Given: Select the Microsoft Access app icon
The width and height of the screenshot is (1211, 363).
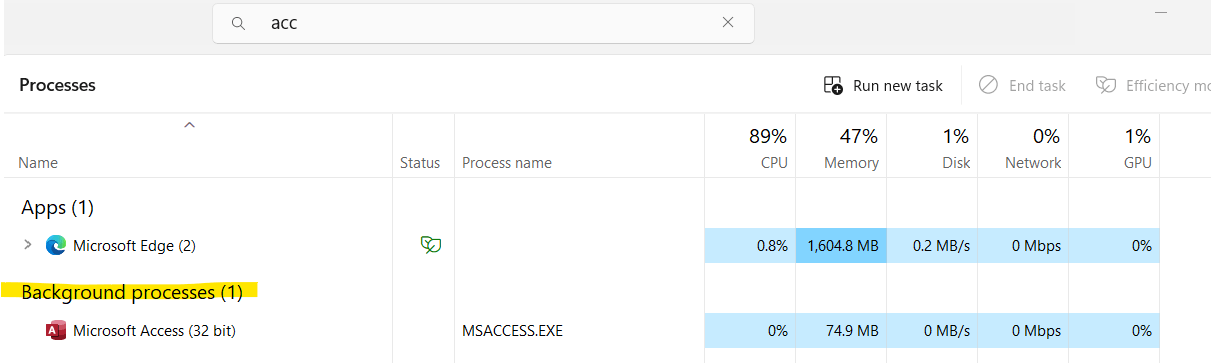Looking at the screenshot, I should click(x=56, y=330).
